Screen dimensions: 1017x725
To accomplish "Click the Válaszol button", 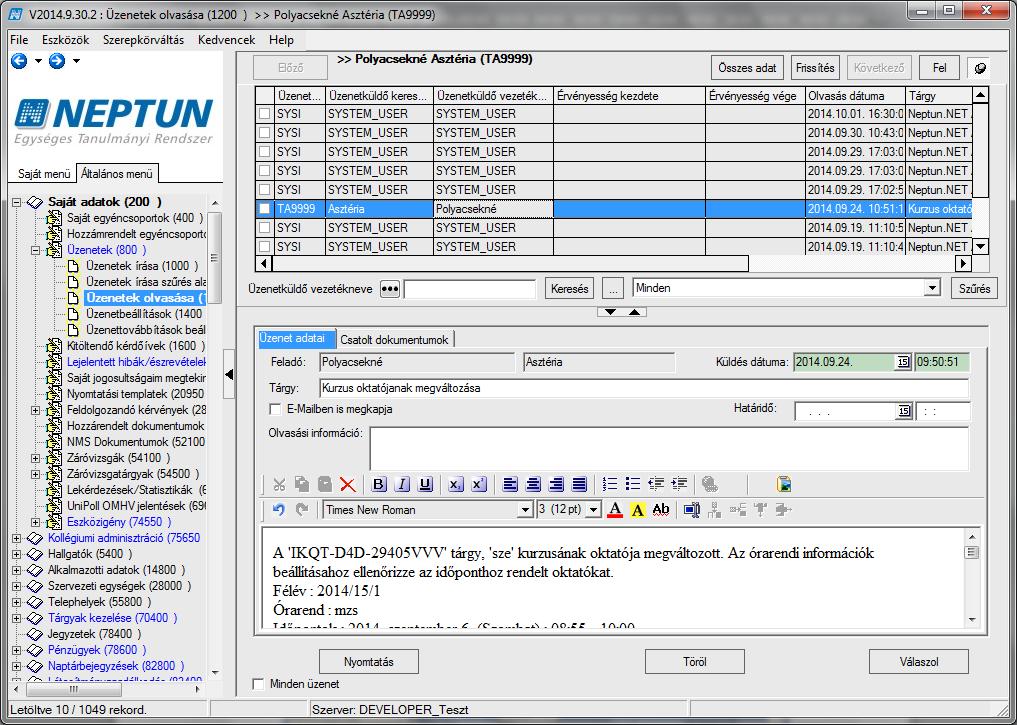I will pos(919,662).
